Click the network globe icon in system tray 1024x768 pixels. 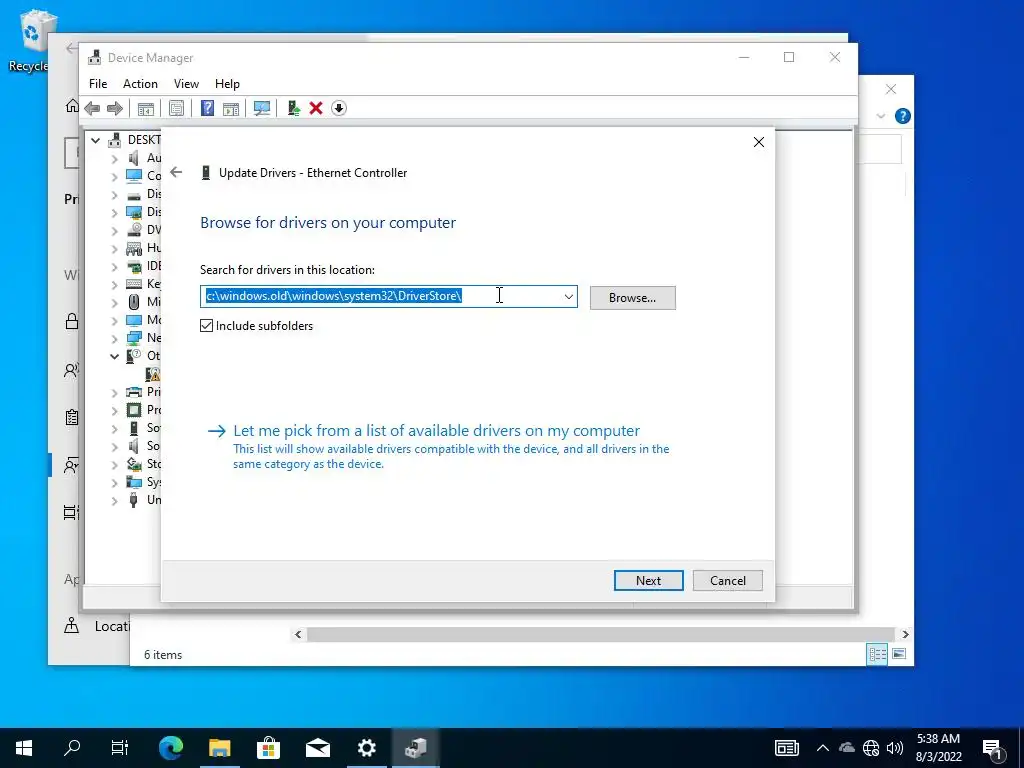tap(871, 748)
